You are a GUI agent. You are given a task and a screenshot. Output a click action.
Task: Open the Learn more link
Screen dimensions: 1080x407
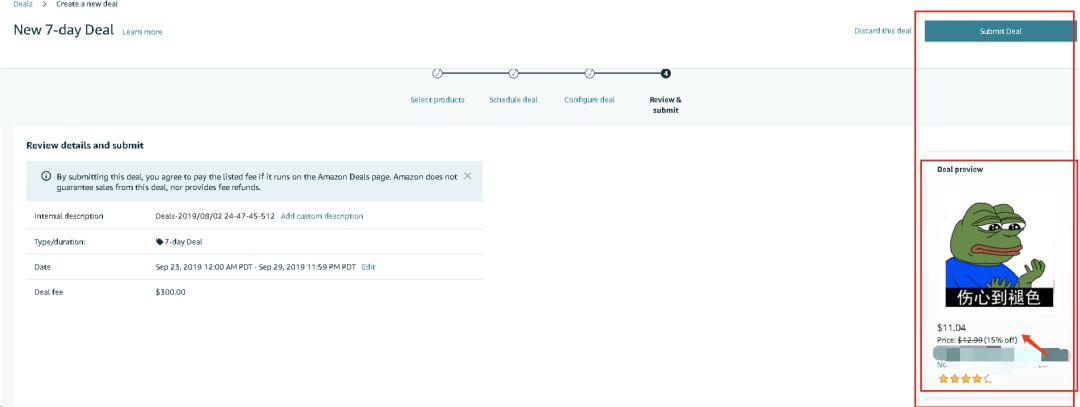click(x=143, y=32)
